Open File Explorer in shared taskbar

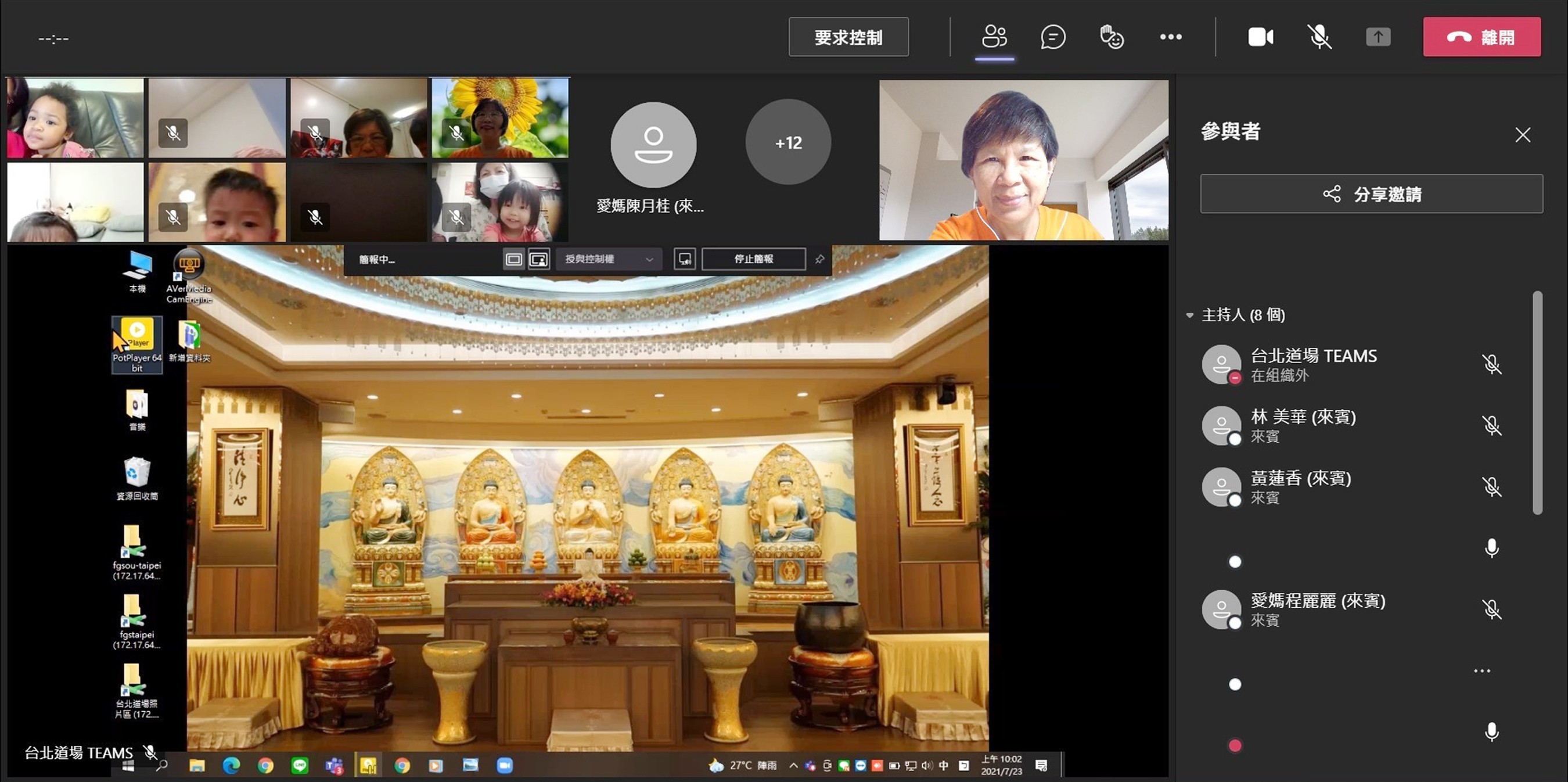[197, 766]
